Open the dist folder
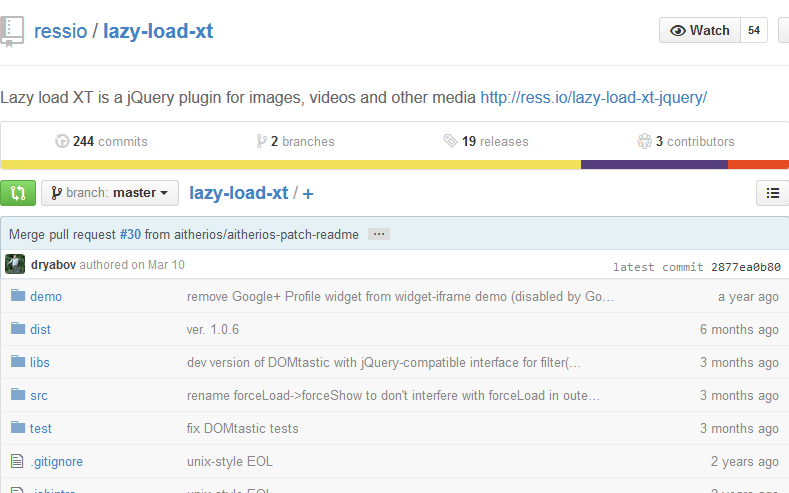The width and height of the screenshot is (789, 493). coord(40,330)
